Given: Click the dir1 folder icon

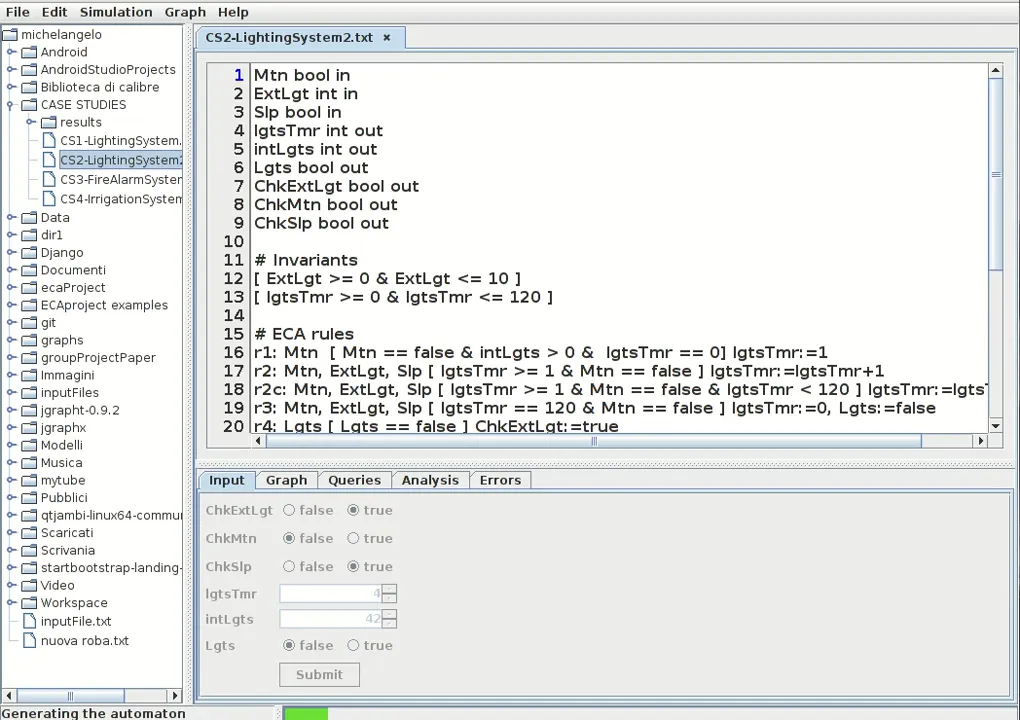Looking at the screenshot, I should (x=29, y=235).
